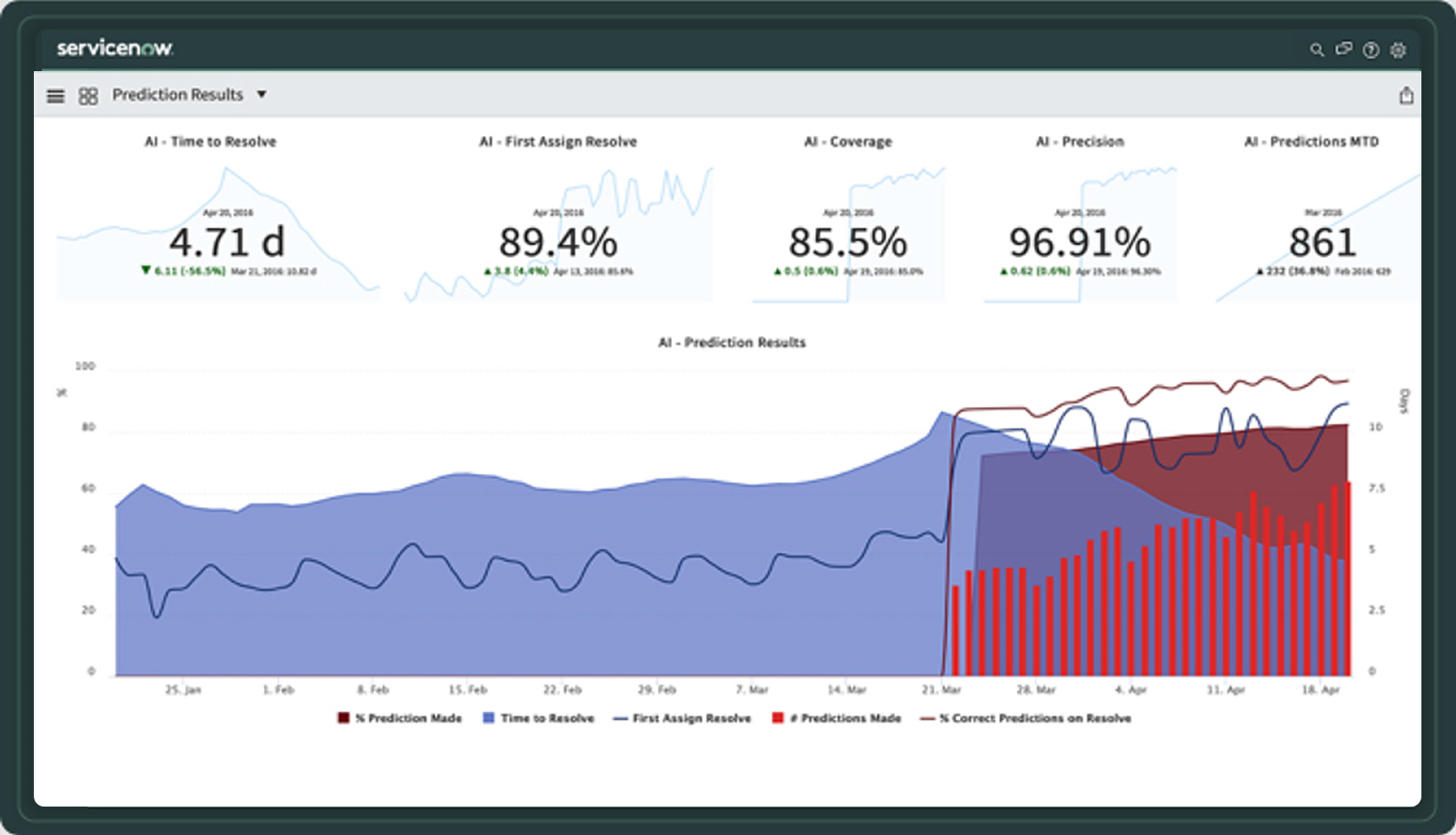
Task: Toggle % Correct Predictions on Resolve legend
Action: click(1026, 719)
